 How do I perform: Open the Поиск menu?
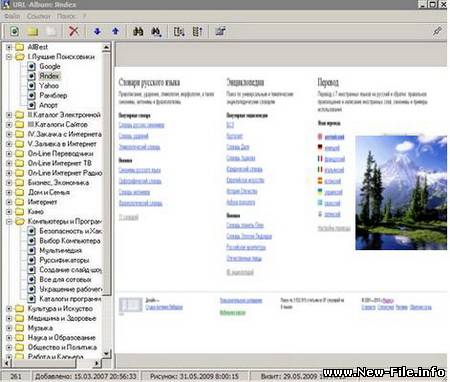click(66, 16)
